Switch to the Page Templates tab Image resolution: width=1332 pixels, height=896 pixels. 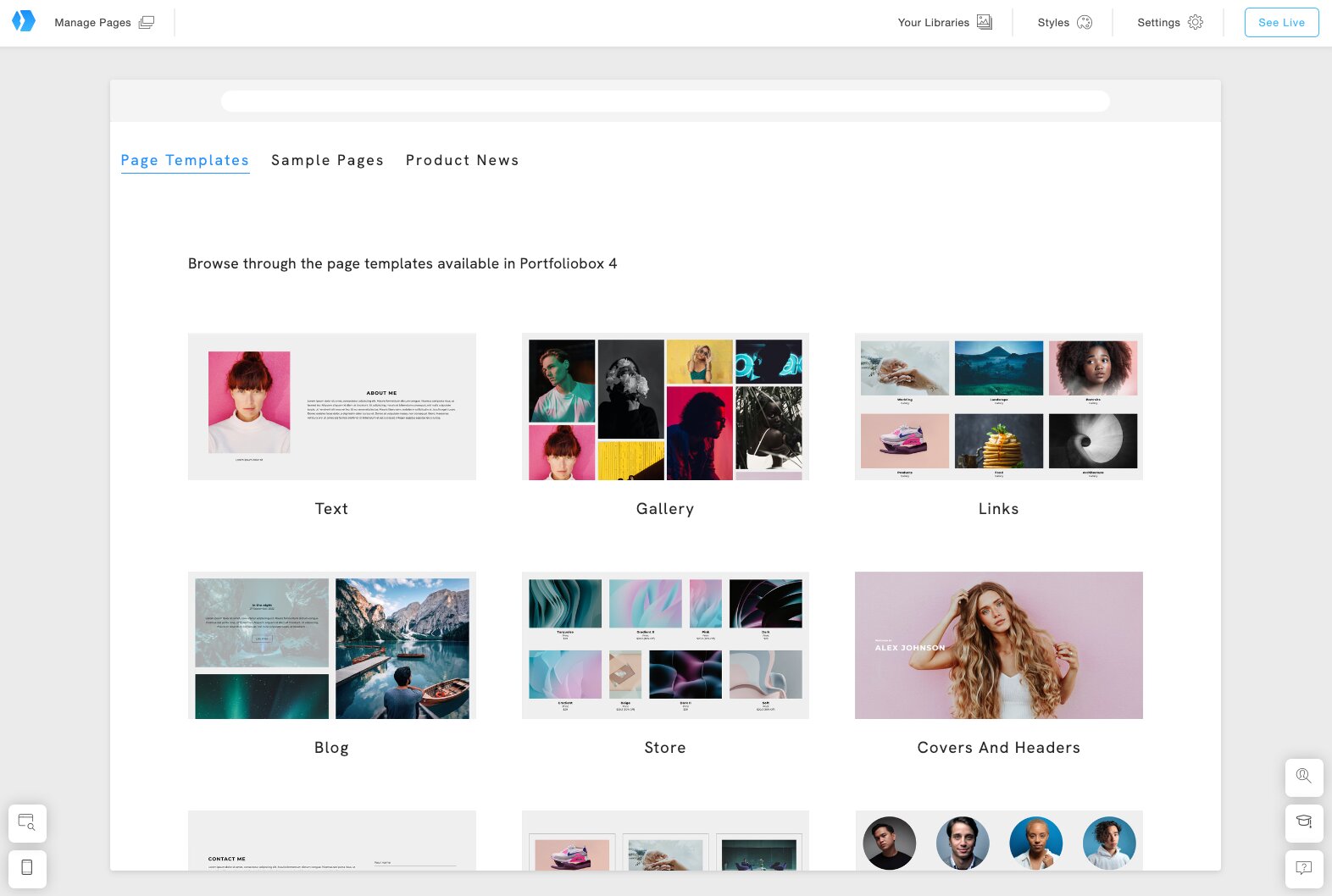[185, 160]
